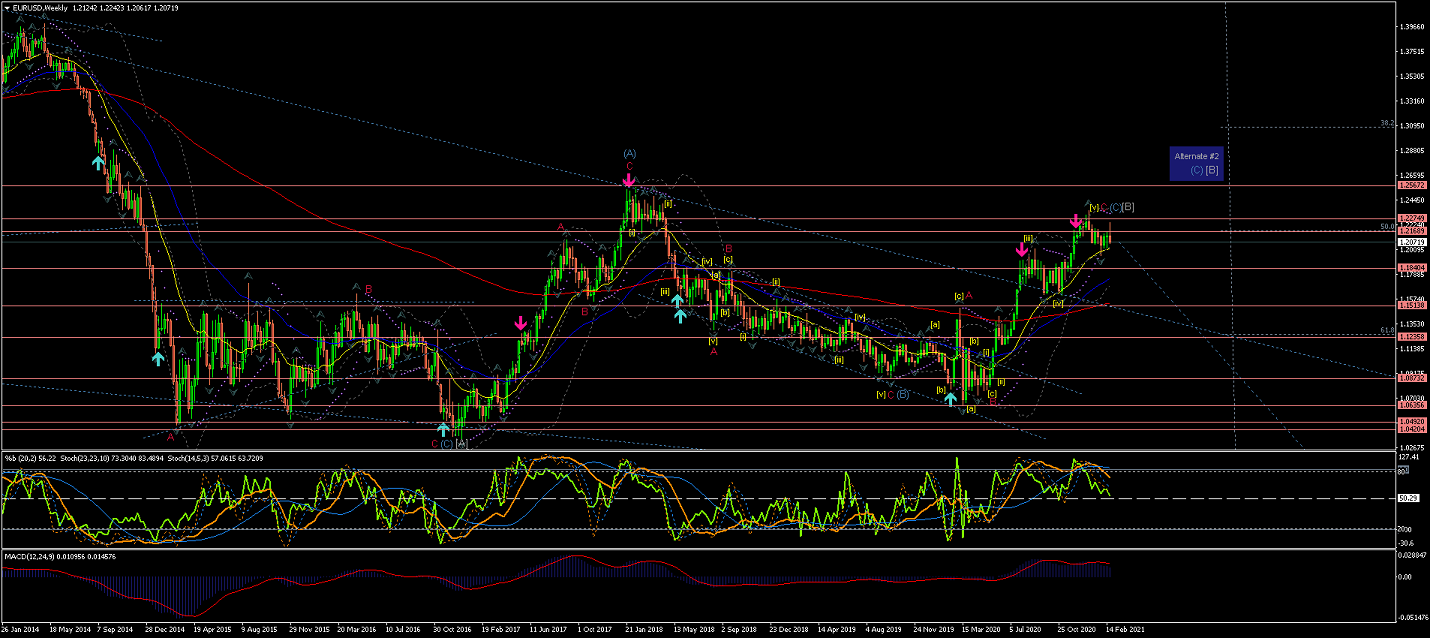Select the magenta down arrow above the (A) peak
1430x638 pixels.
[x=628, y=181]
